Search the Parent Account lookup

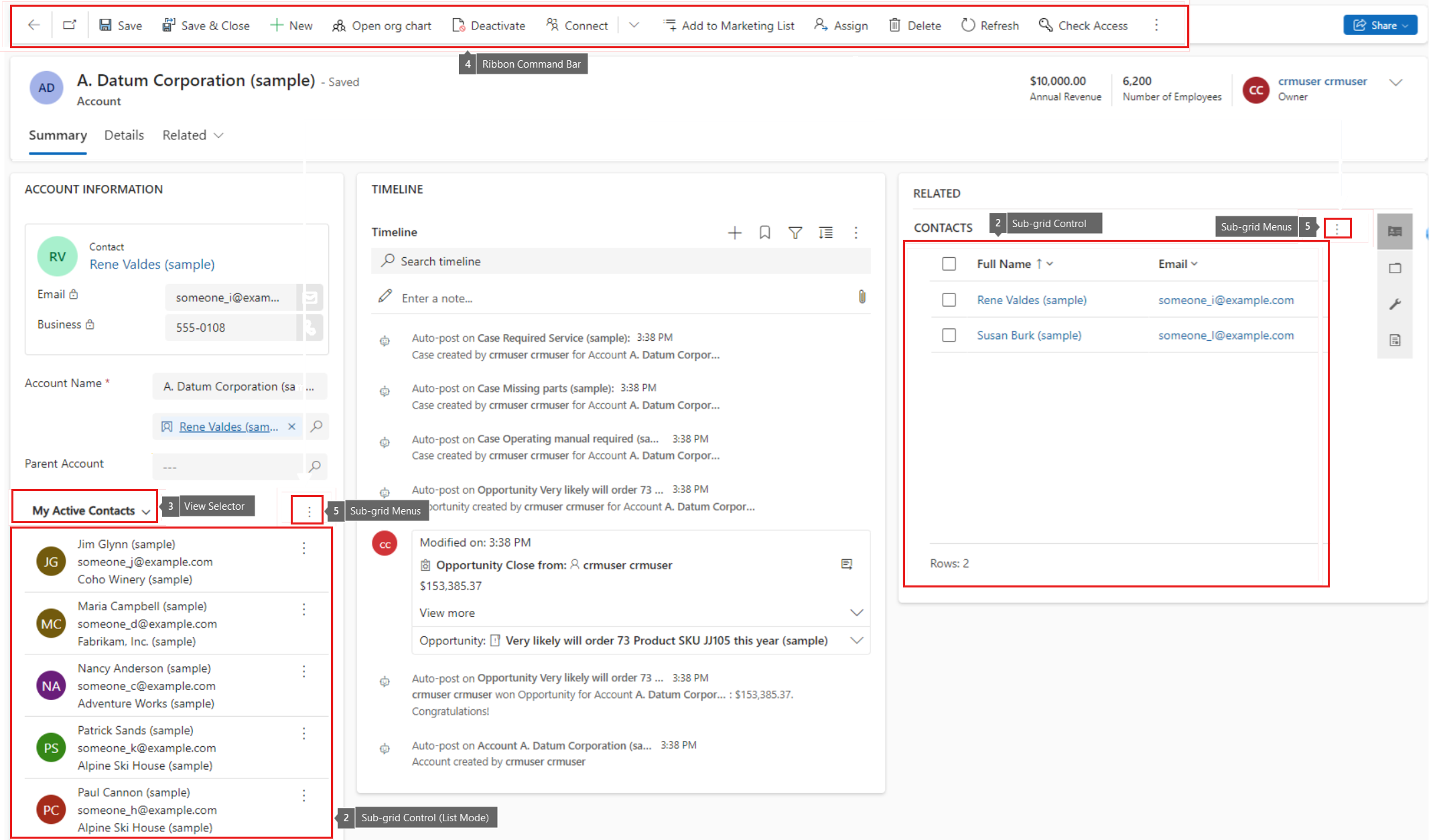pos(315,467)
